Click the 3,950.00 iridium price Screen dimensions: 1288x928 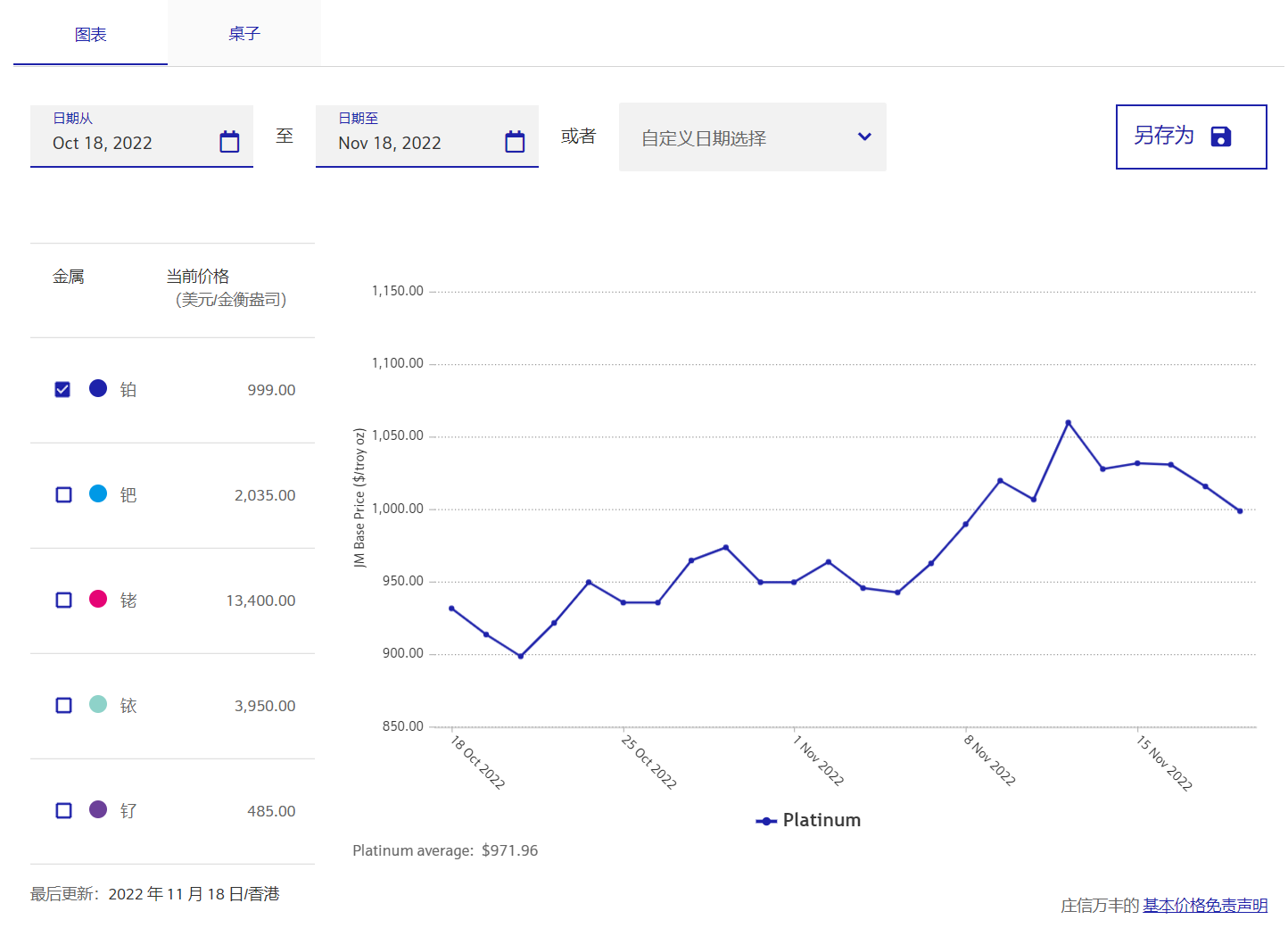point(265,706)
